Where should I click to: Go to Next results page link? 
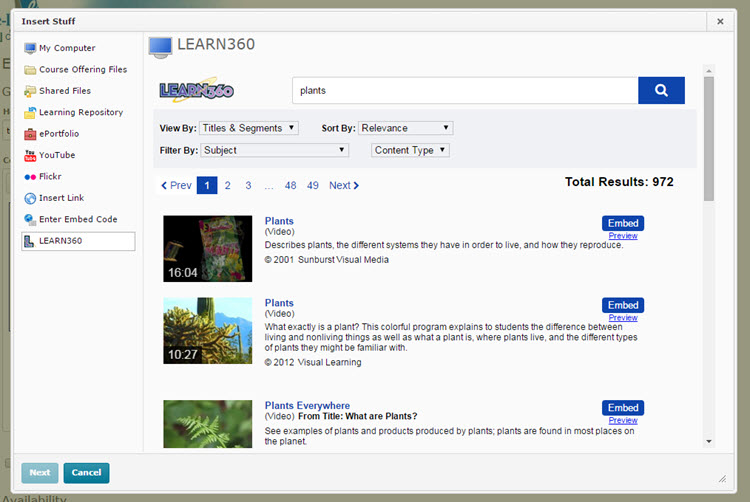coord(344,186)
